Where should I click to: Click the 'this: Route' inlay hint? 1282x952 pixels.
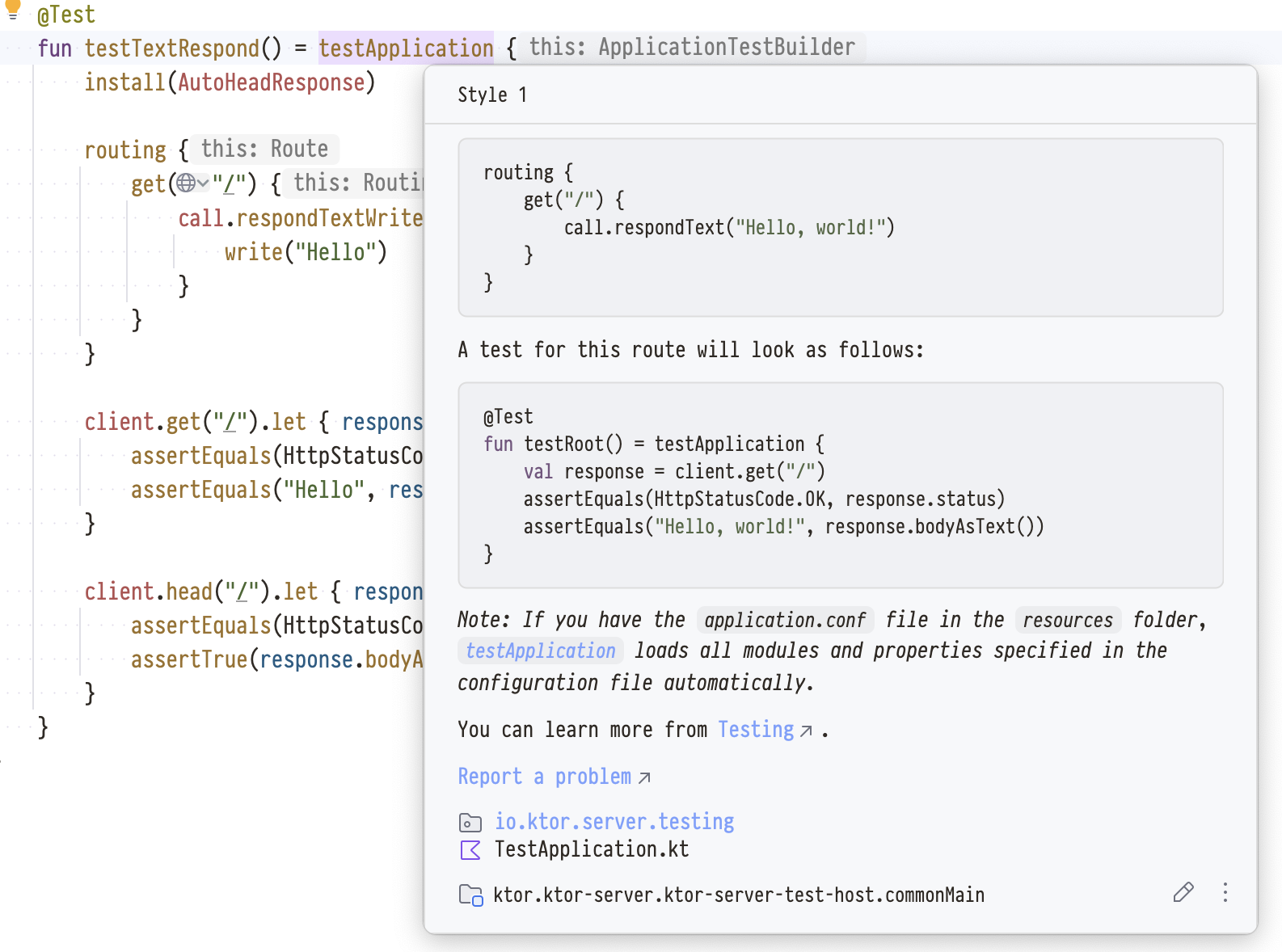tap(264, 149)
